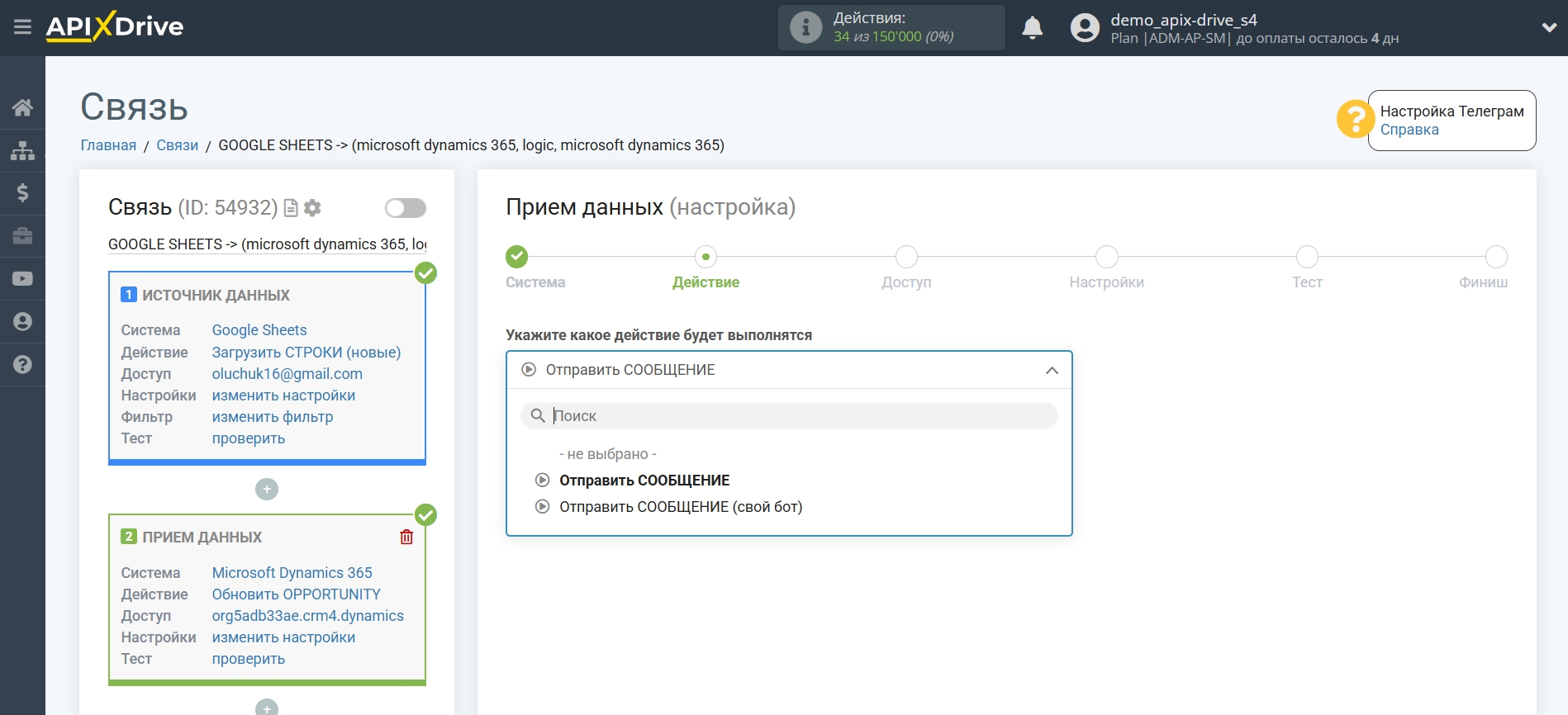Click the yellow question mark help icon

1355,120
